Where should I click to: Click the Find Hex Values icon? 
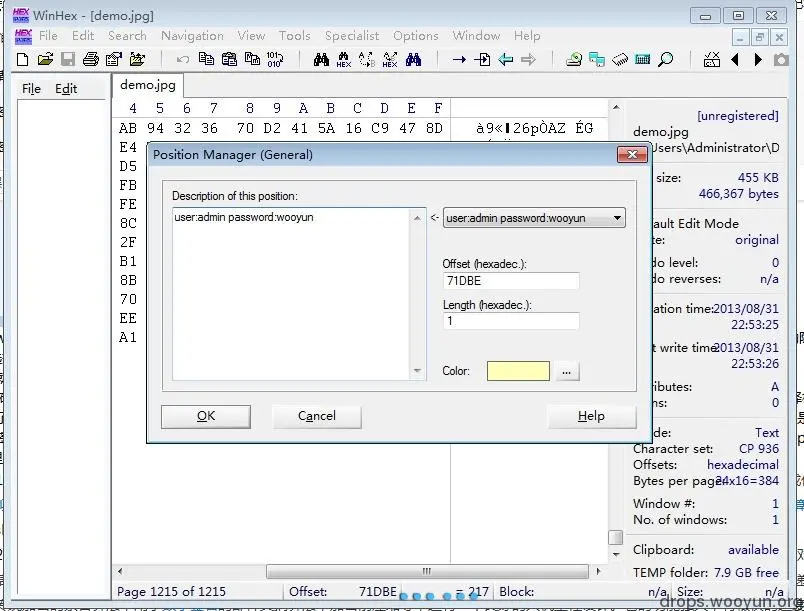pyautogui.click(x=344, y=60)
